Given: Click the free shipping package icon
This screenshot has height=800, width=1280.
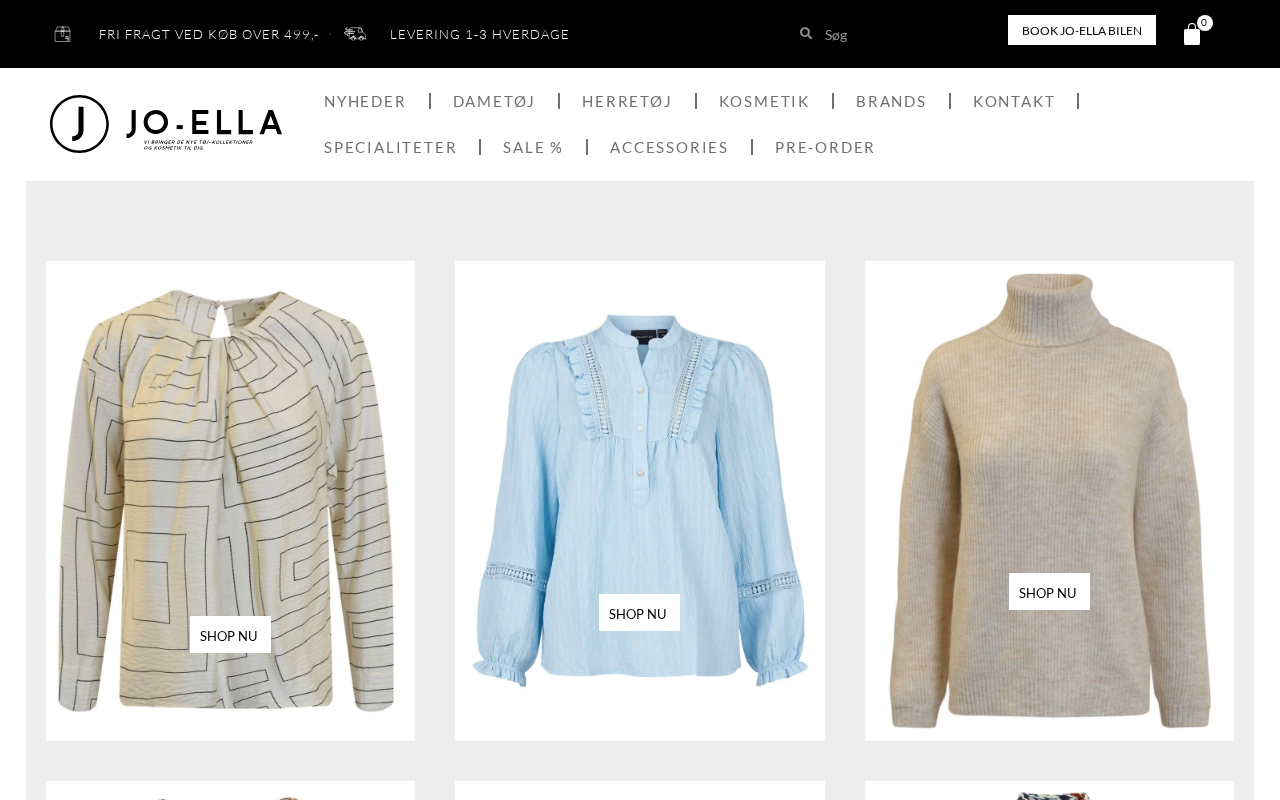Looking at the screenshot, I should tap(62, 34).
